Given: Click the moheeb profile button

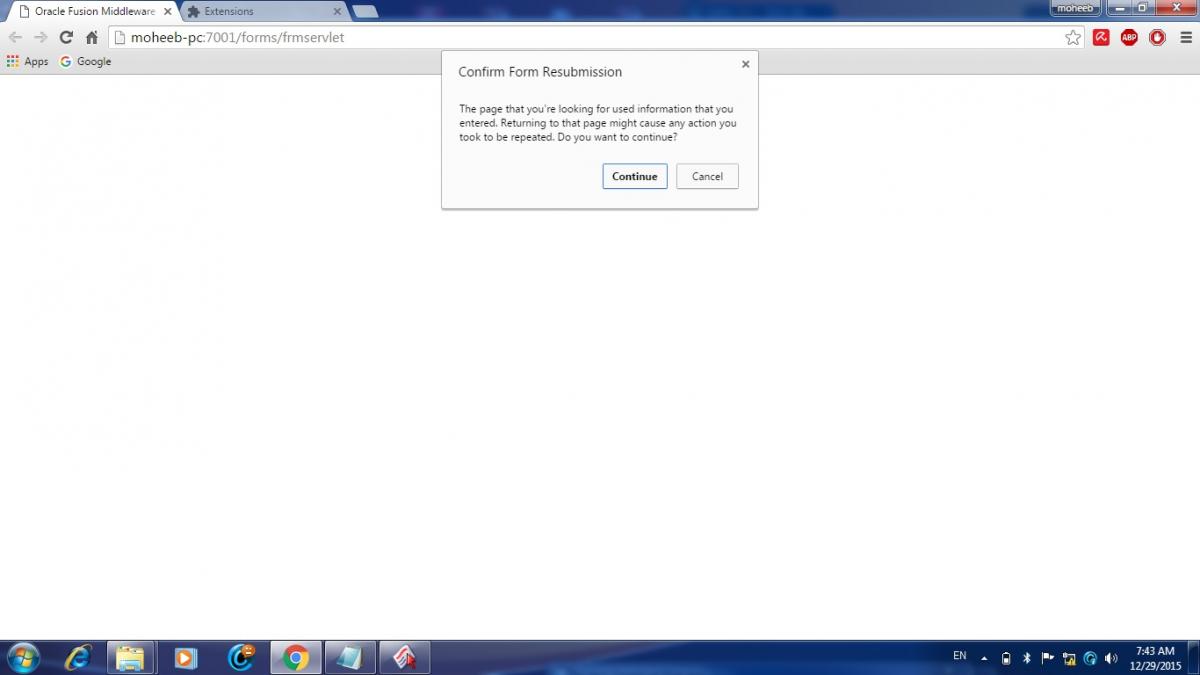Looking at the screenshot, I should click(1075, 8).
